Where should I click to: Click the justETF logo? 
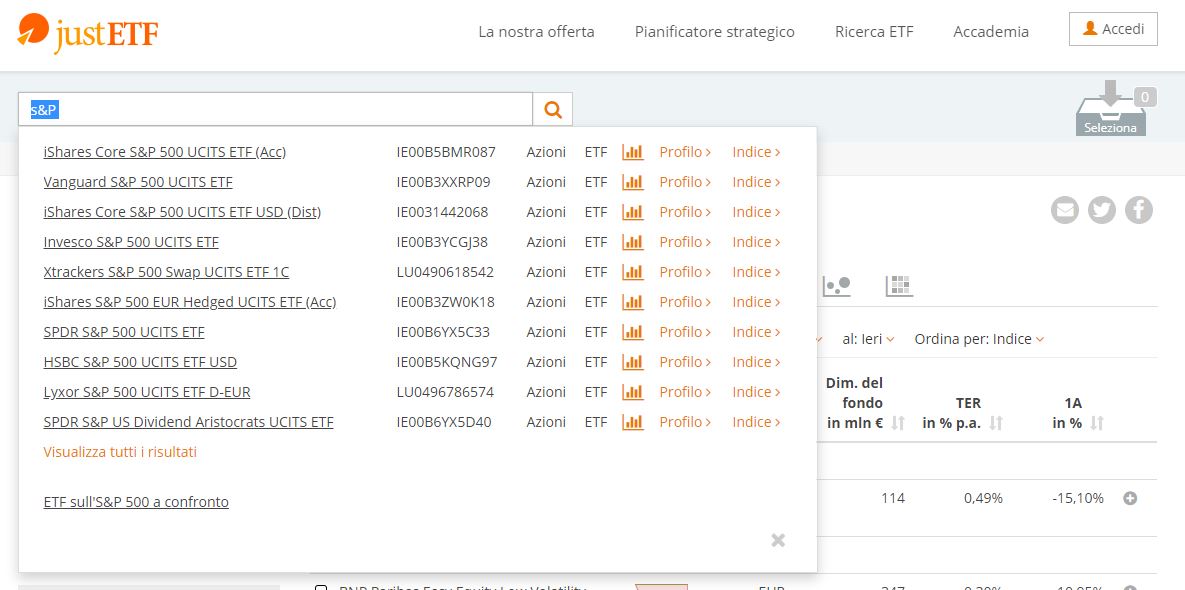pyautogui.click(x=88, y=33)
